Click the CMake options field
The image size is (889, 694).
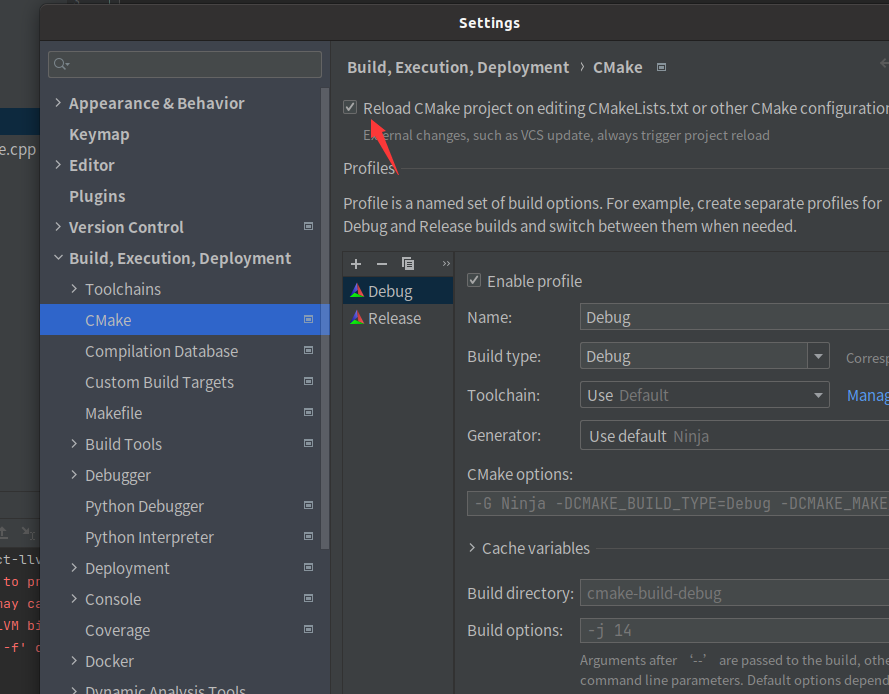(x=678, y=503)
